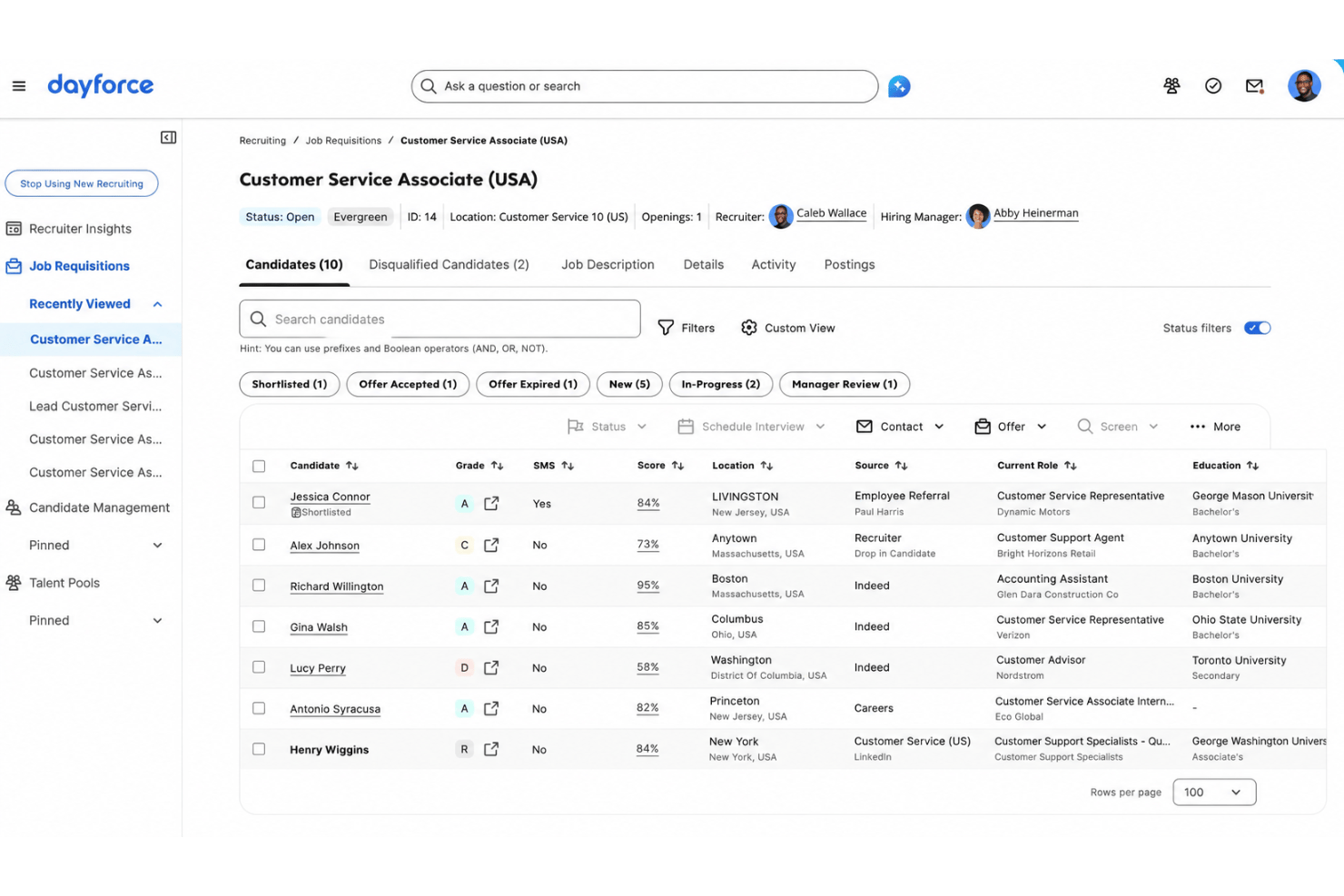Go to Job Requisitions breadcrumb
The height and width of the screenshot is (896, 1344).
tap(343, 141)
